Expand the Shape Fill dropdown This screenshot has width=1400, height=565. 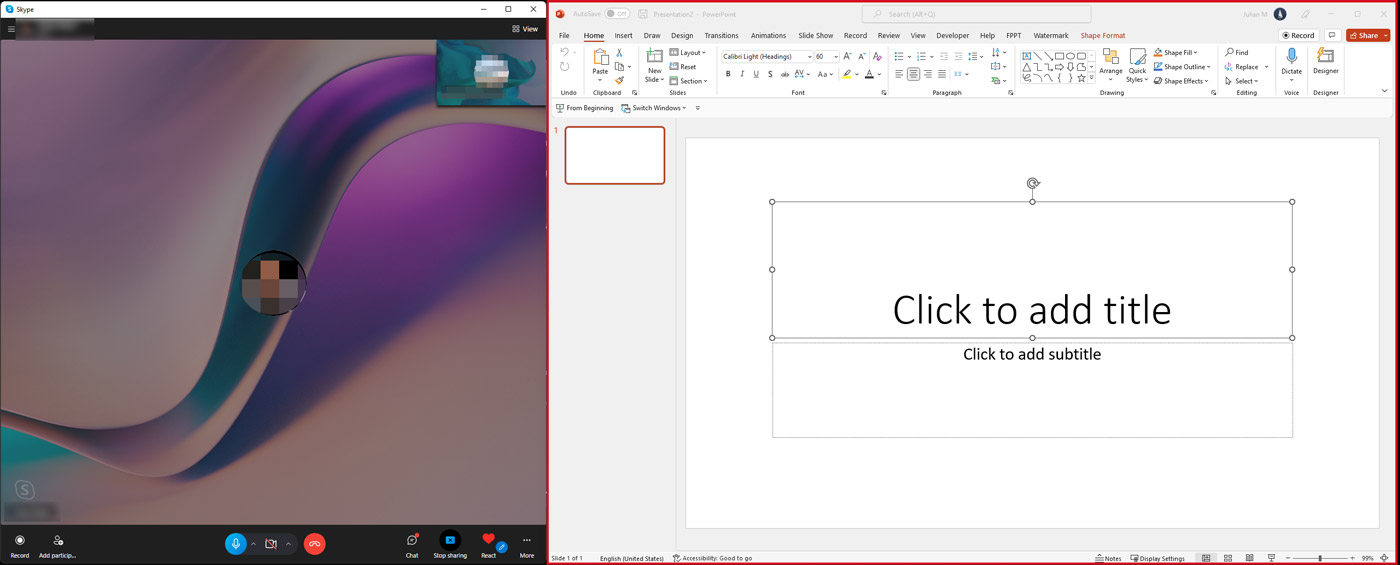coord(1195,53)
